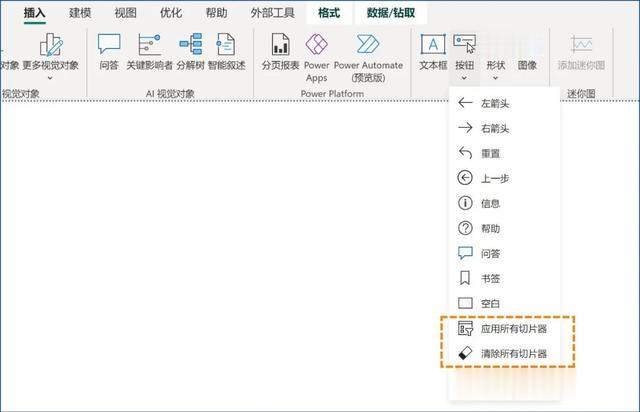The width and height of the screenshot is (640, 412).
Task: Select 重置 button option
Action: click(x=504, y=153)
